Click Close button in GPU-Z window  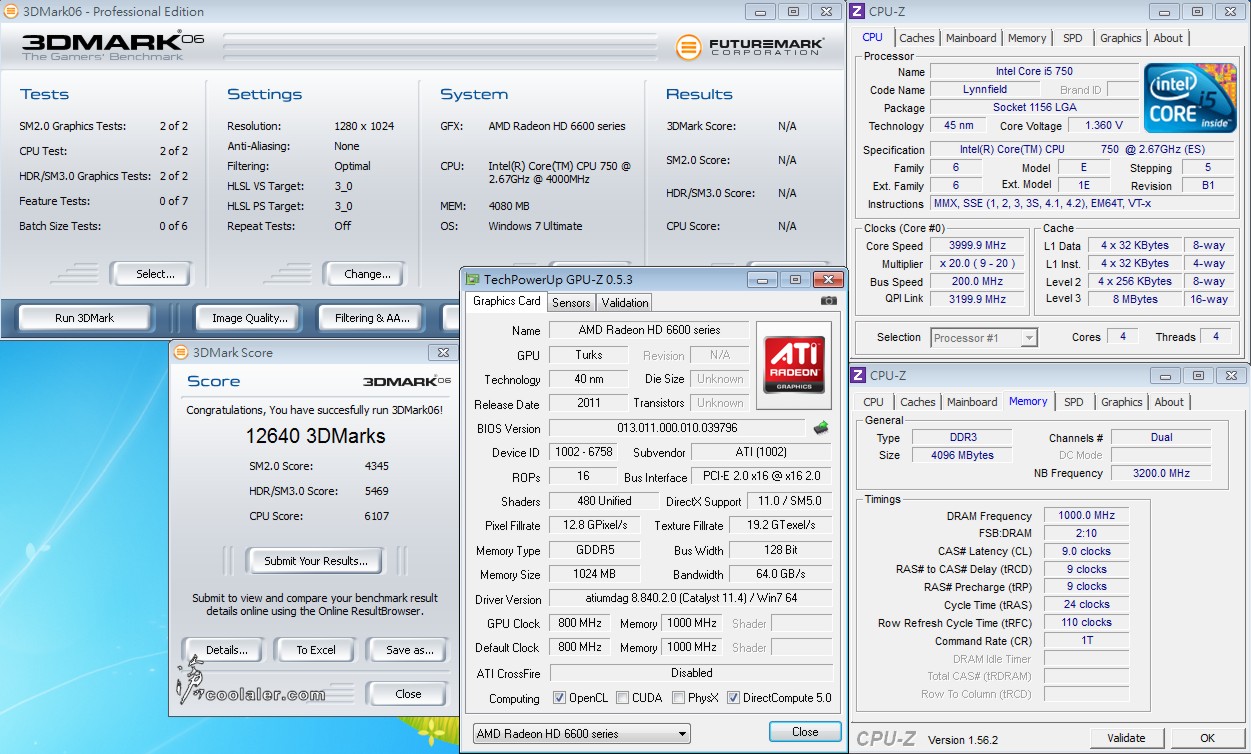click(805, 732)
